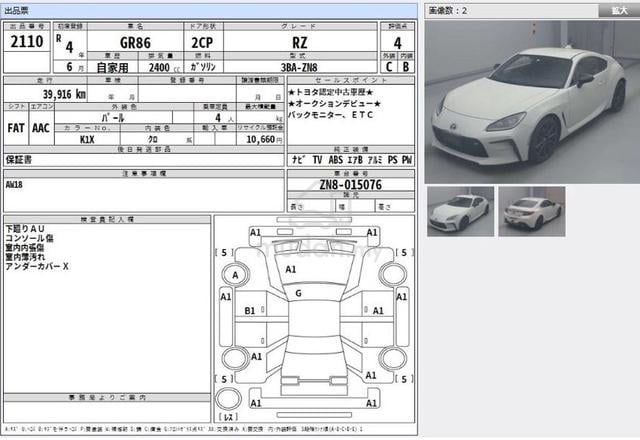
Task: Click the recycle deposit 10,660
Action: point(260,140)
